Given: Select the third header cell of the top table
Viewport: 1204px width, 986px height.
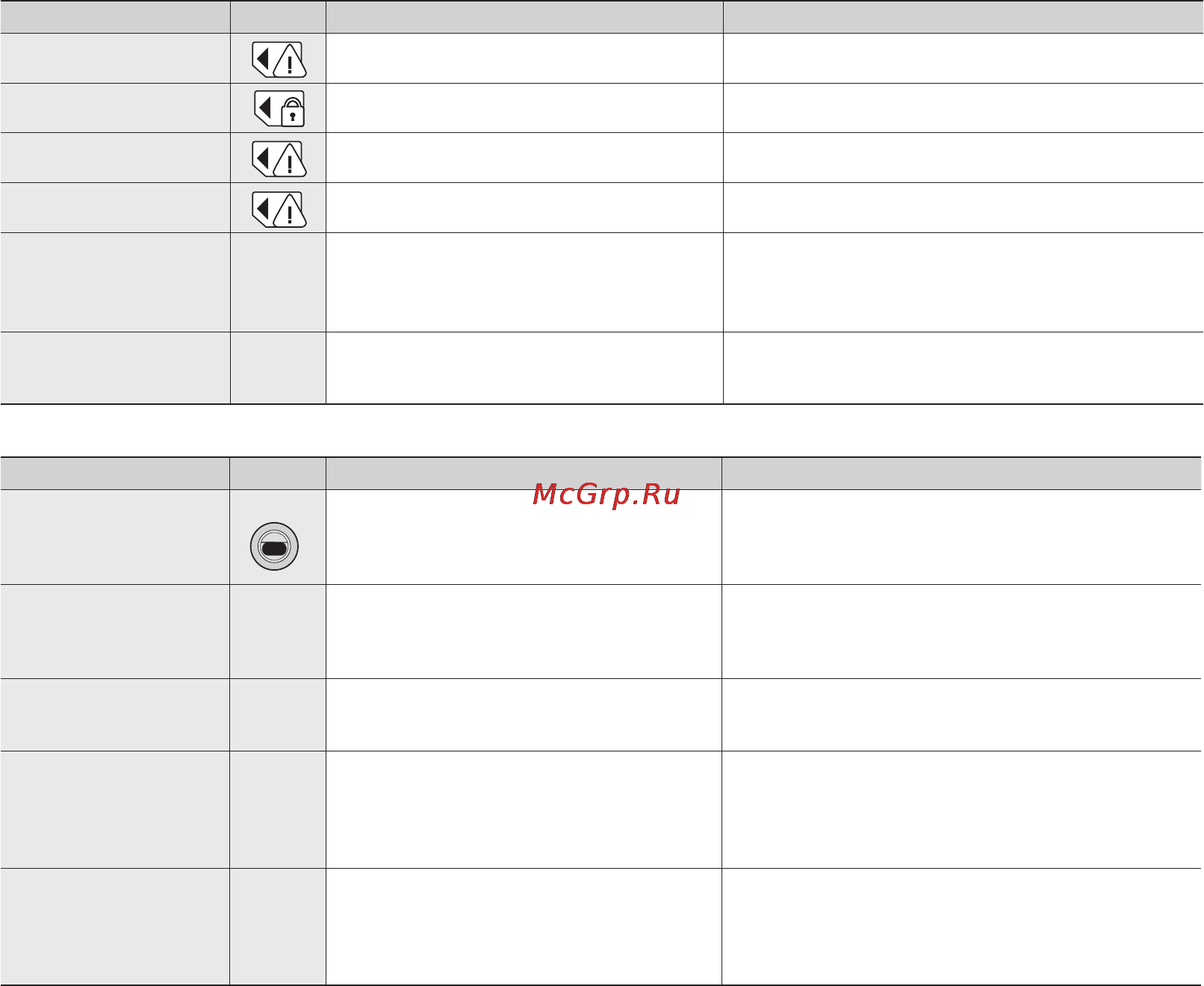Looking at the screenshot, I should click(x=524, y=16).
